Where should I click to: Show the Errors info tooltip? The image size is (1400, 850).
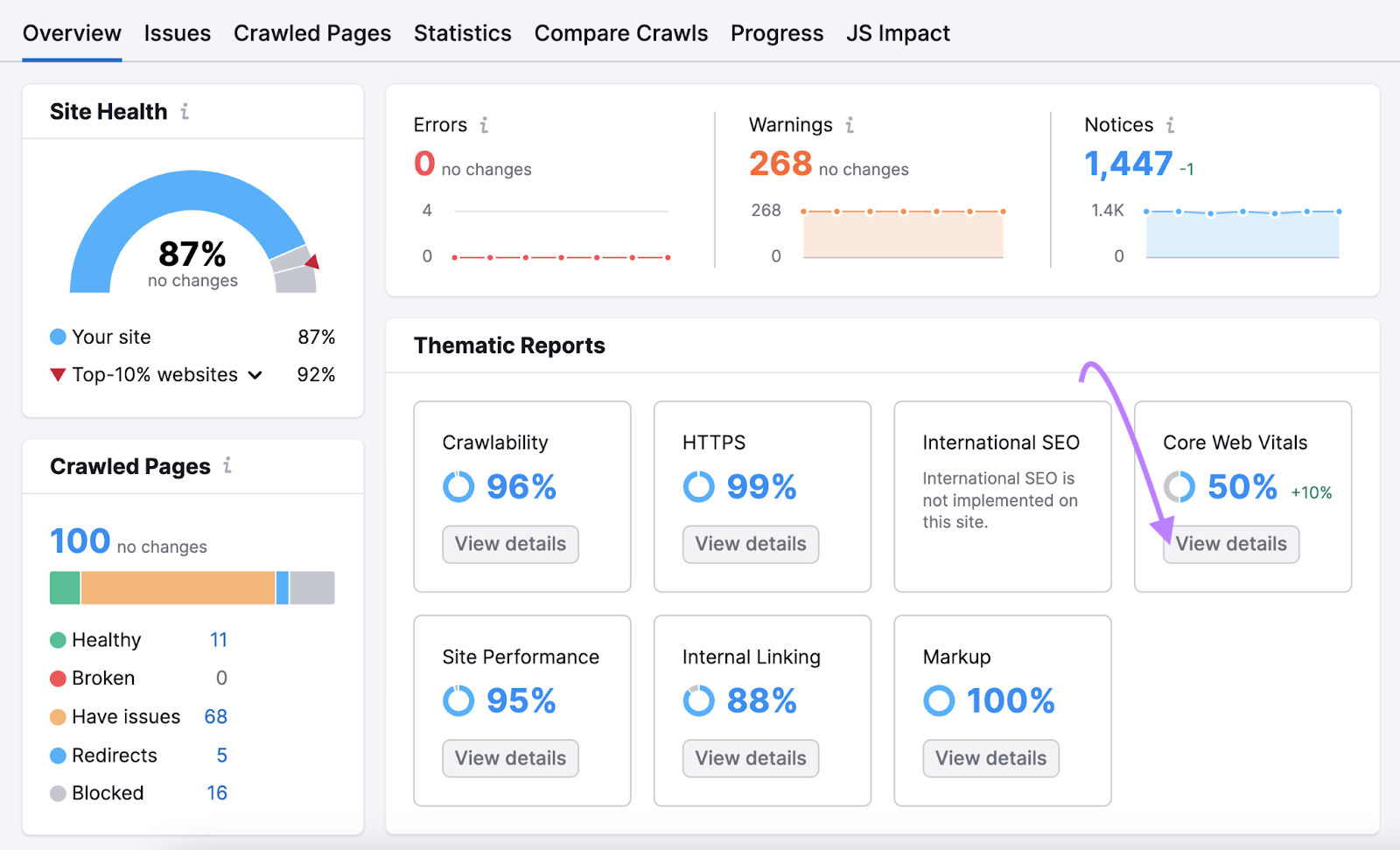485,125
